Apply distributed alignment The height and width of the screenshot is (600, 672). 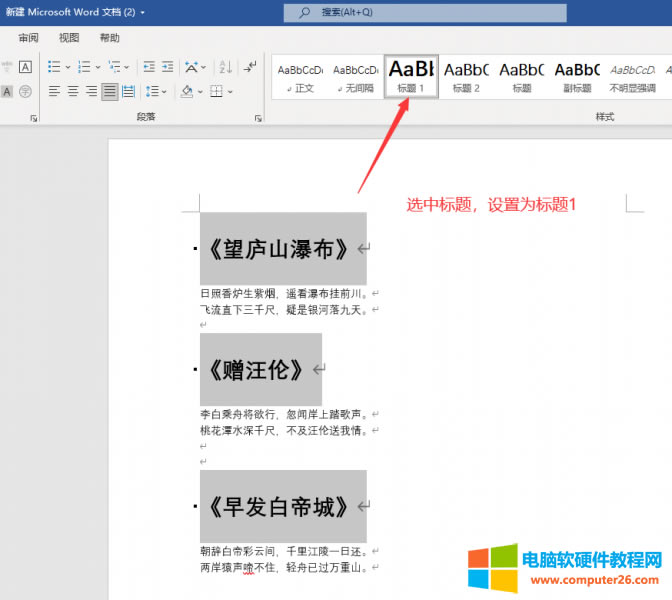129,91
